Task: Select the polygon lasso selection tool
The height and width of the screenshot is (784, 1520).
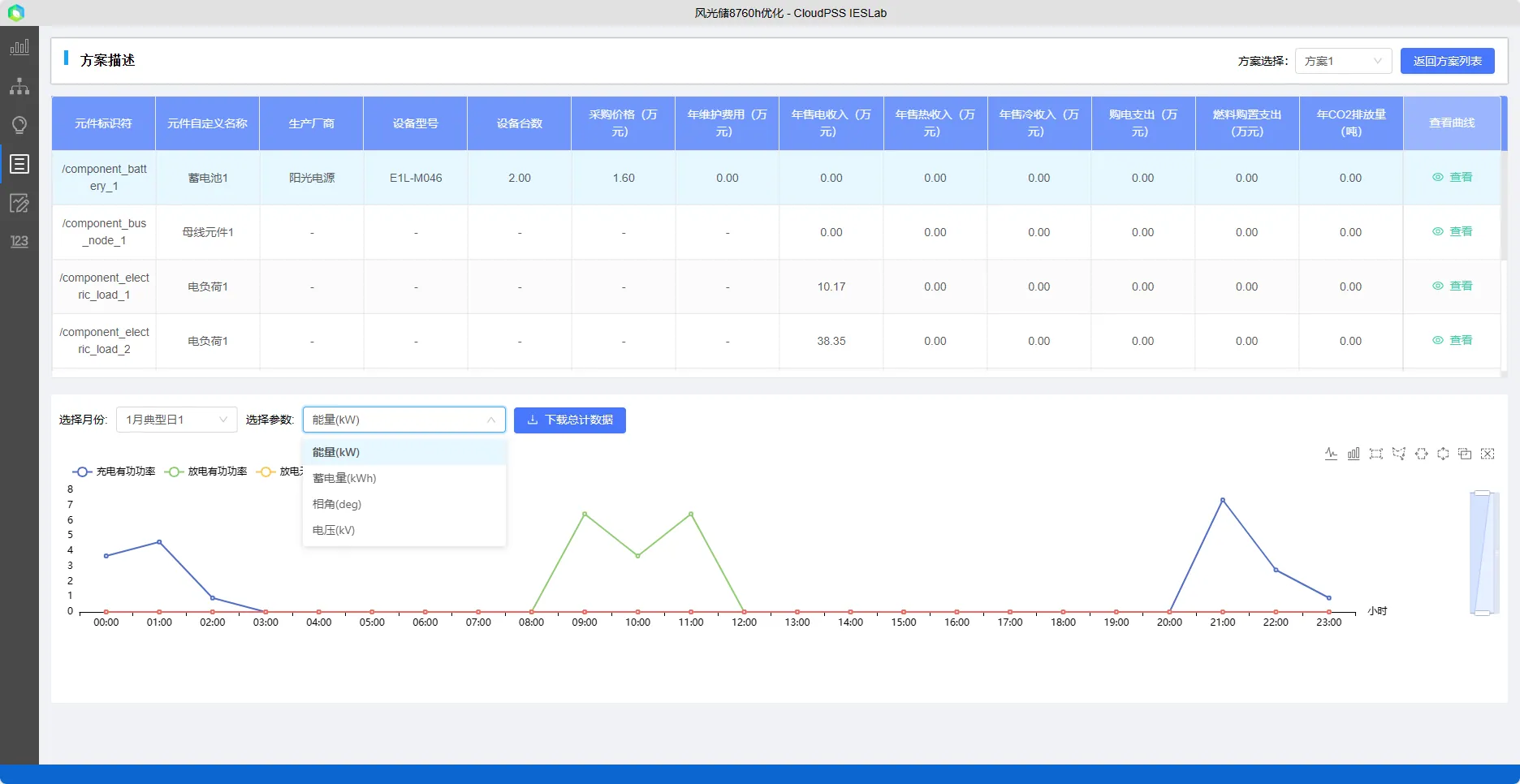Action: 1398,454
